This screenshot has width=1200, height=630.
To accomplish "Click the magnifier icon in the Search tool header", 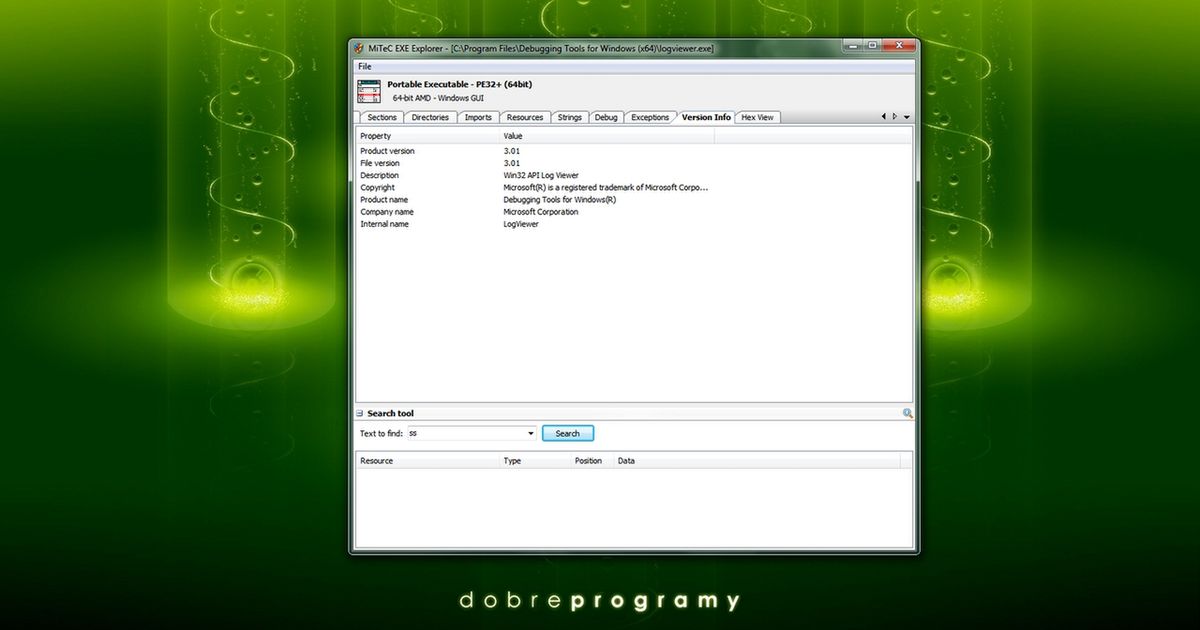I will 907,413.
